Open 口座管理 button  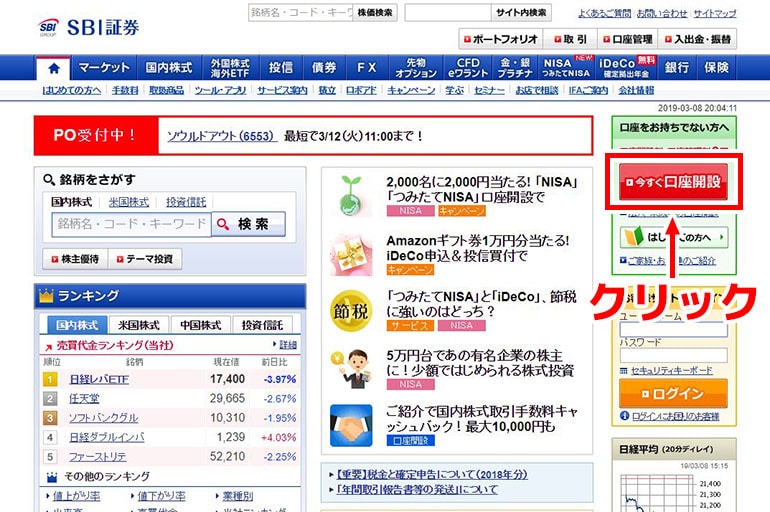point(628,39)
